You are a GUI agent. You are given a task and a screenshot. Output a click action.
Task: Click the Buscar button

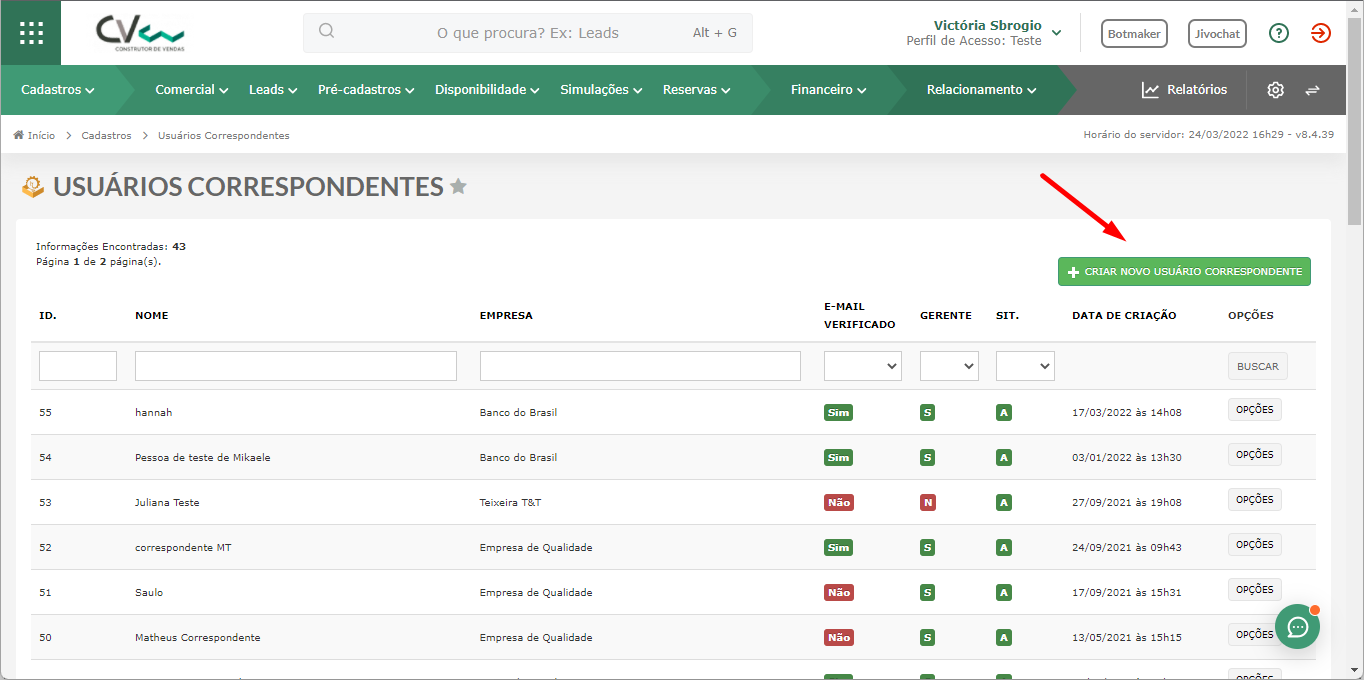coord(1258,366)
